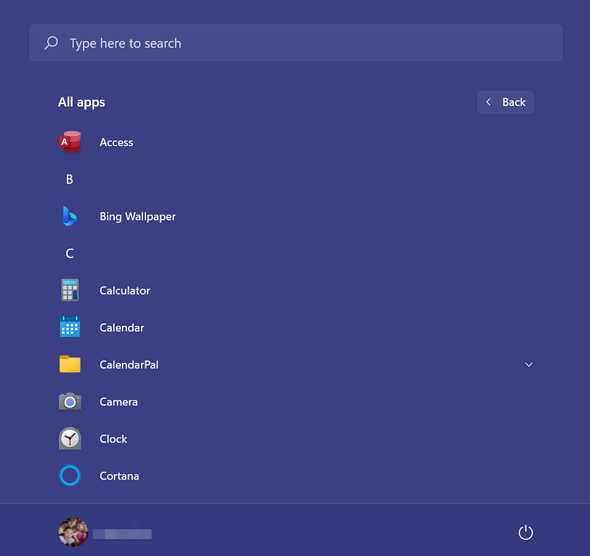Go Back to pinned apps
The width and height of the screenshot is (590, 556).
pos(505,102)
